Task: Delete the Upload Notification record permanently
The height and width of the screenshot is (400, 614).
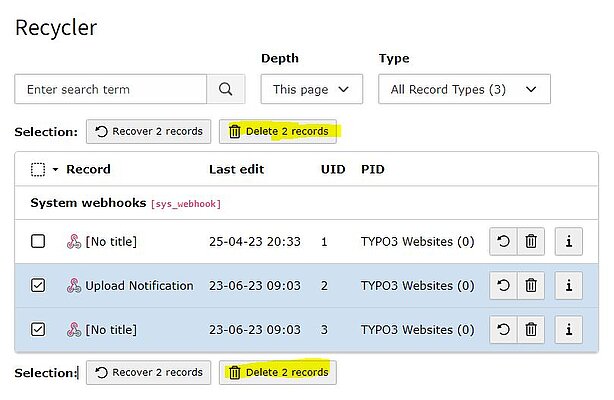Action: 531,285
